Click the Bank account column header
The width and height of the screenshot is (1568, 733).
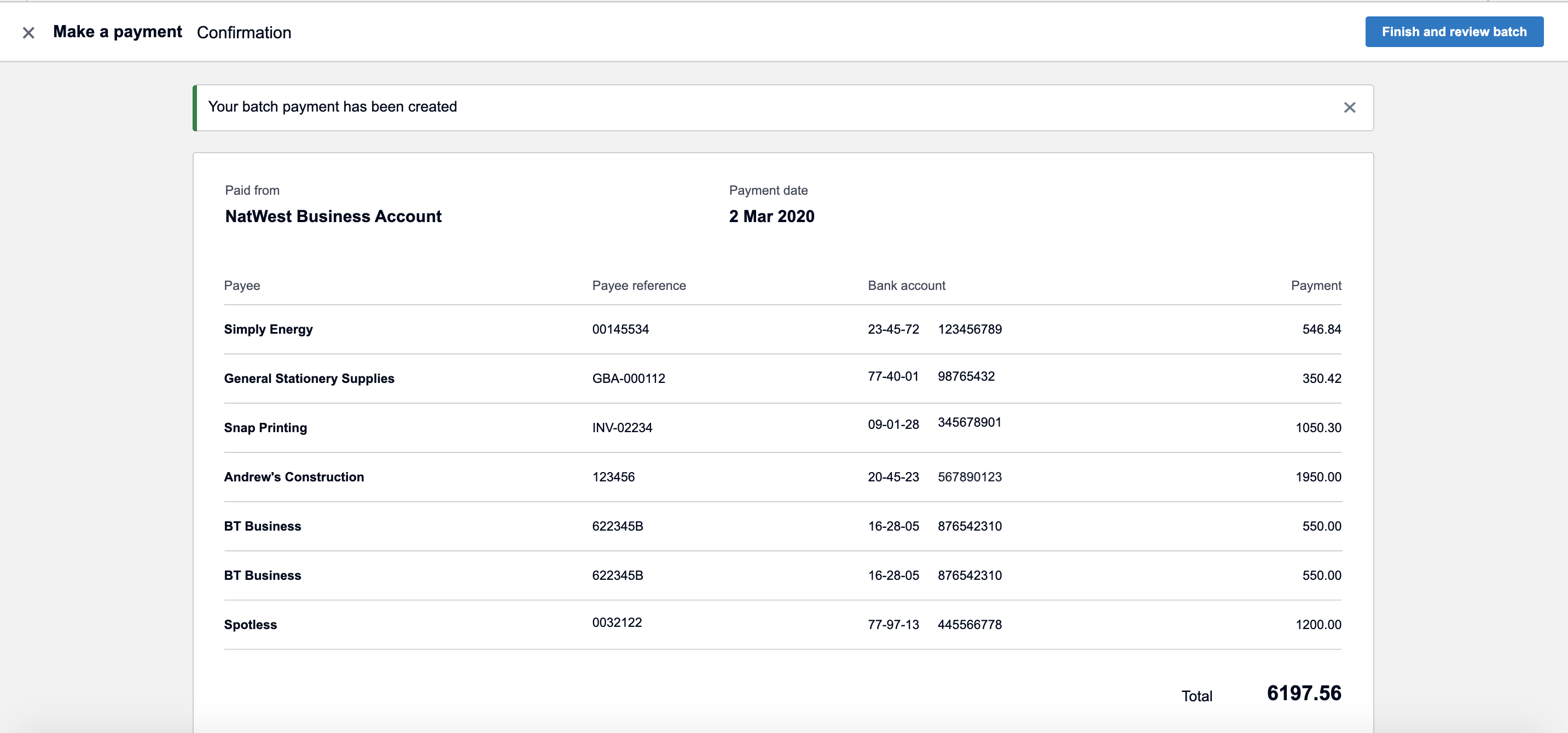(x=906, y=286)
